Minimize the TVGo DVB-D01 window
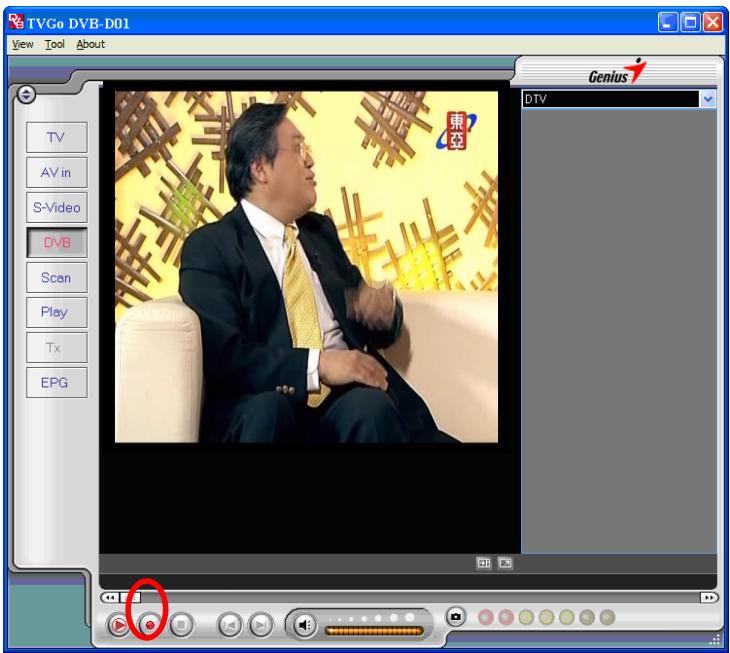The height and width of the screenshot is (653, 730). coord(668,22)
